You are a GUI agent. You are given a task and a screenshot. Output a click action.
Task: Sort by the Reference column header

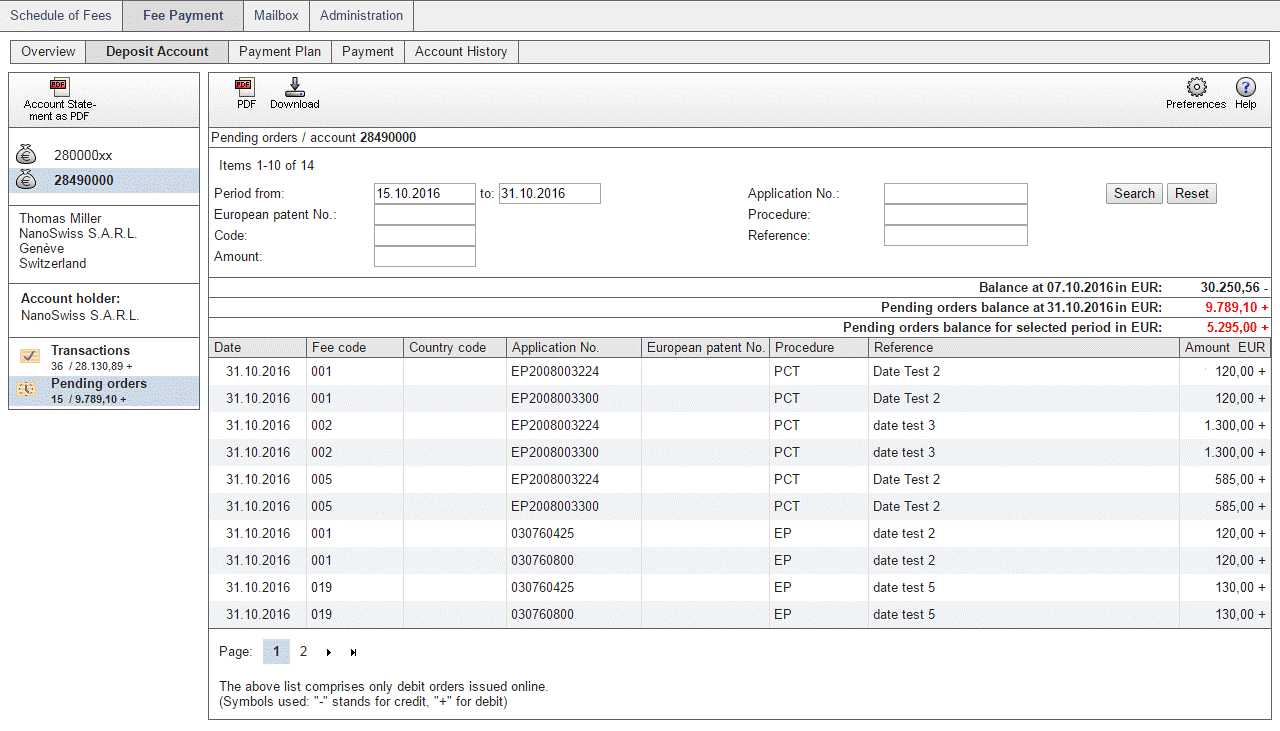tap(1025, 348)
